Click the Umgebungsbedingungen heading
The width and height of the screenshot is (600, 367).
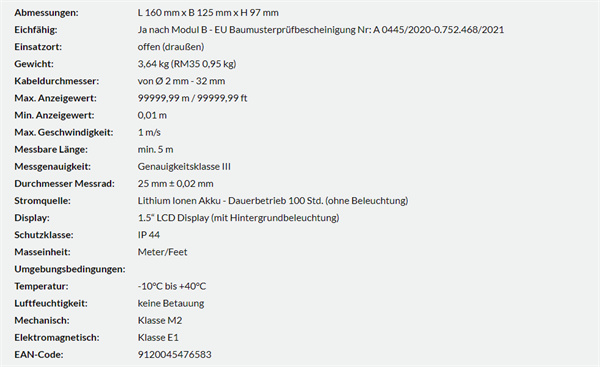tap(70, 269)
